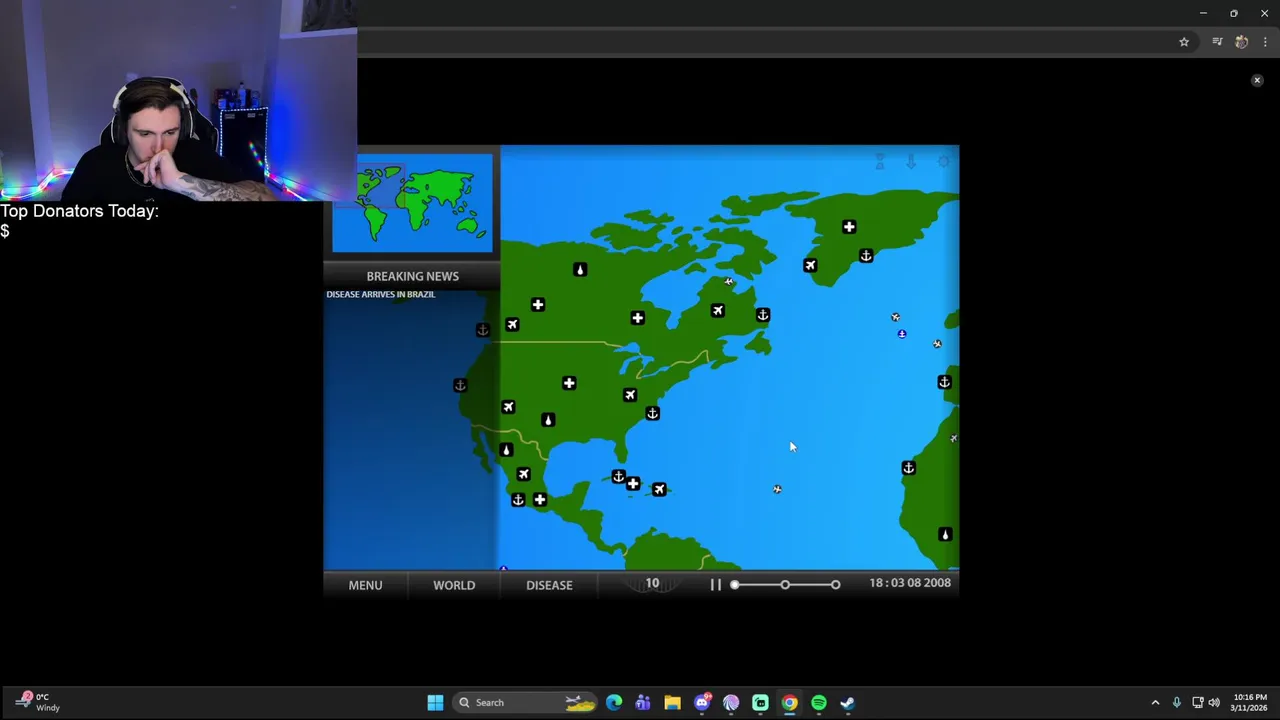The height and width of the screenshot is (720, 1280).
Task: Open the taskbar clock showing 10:16 PM
Action: [1250, 702]
